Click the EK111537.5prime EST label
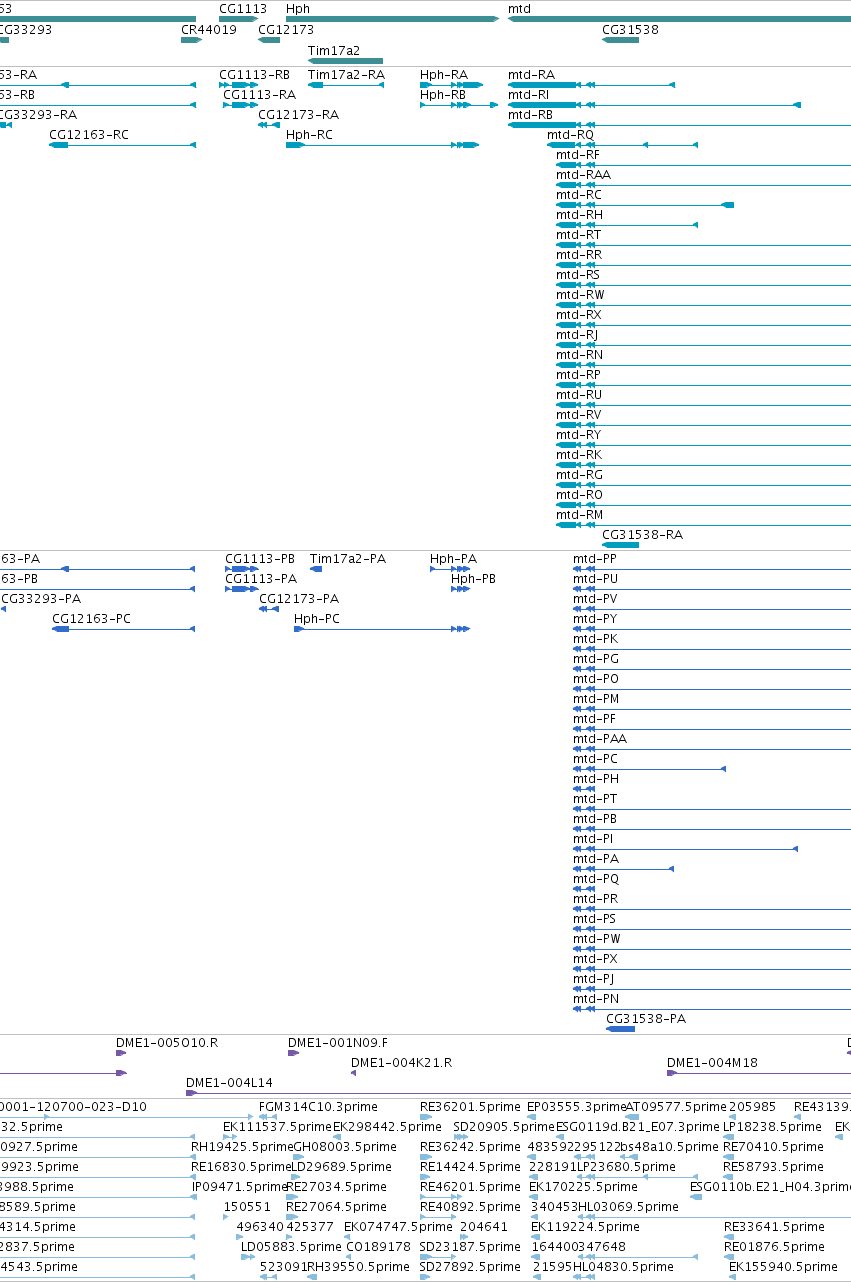851x1282 pixels. 277,1127
